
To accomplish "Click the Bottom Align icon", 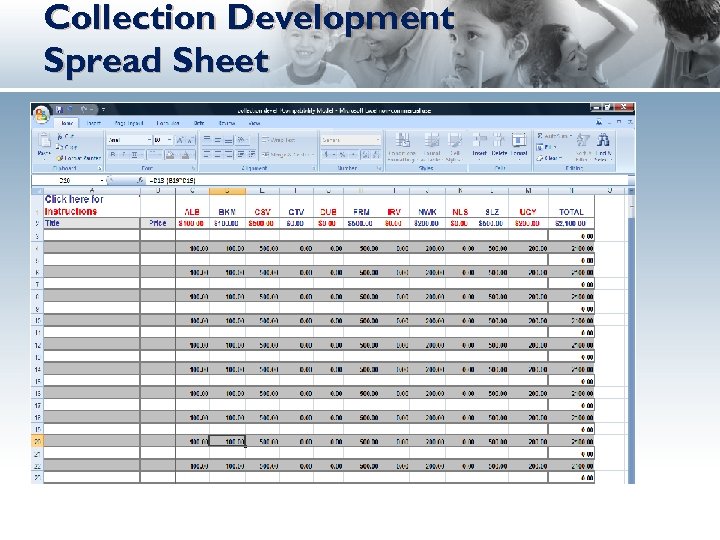I will coord(228,140).
